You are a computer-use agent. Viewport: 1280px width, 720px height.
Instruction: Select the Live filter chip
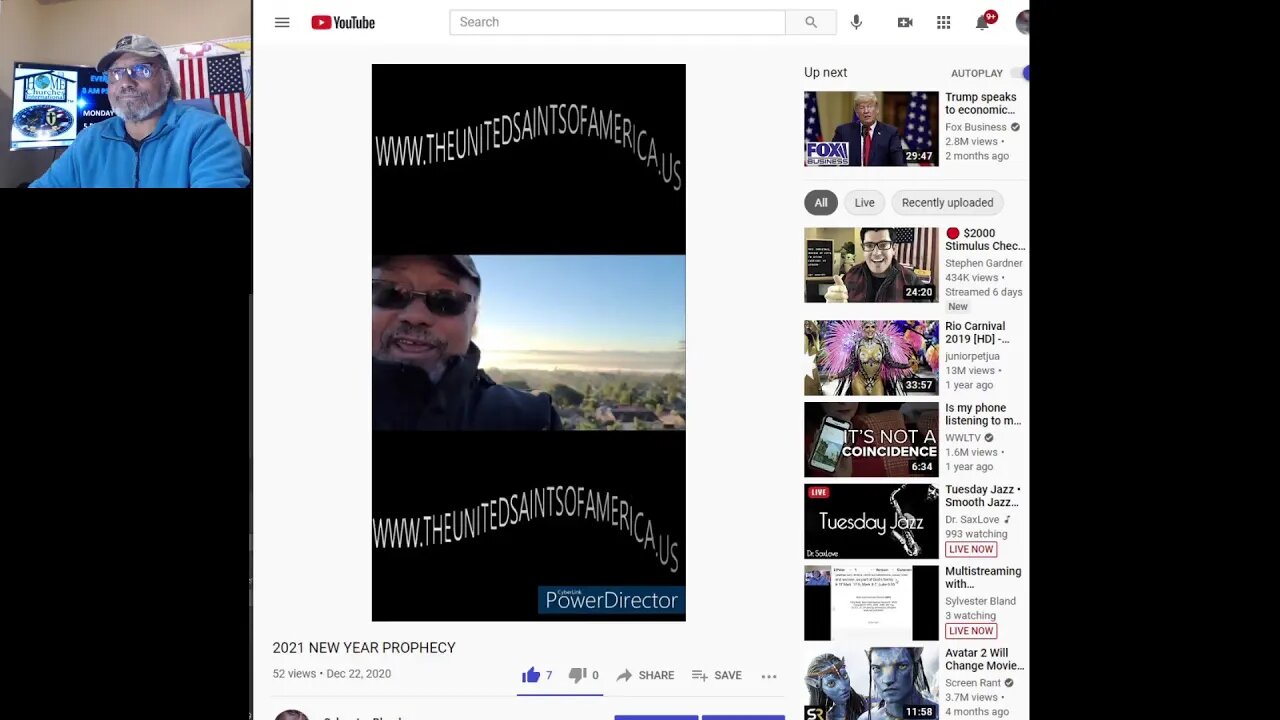point(864,203)
